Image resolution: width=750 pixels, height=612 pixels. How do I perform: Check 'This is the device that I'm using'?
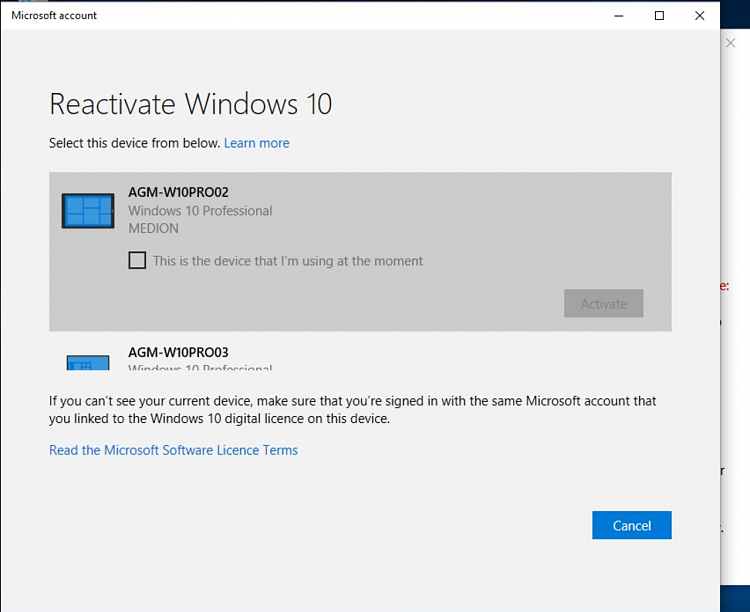click(x=137, y=261)
